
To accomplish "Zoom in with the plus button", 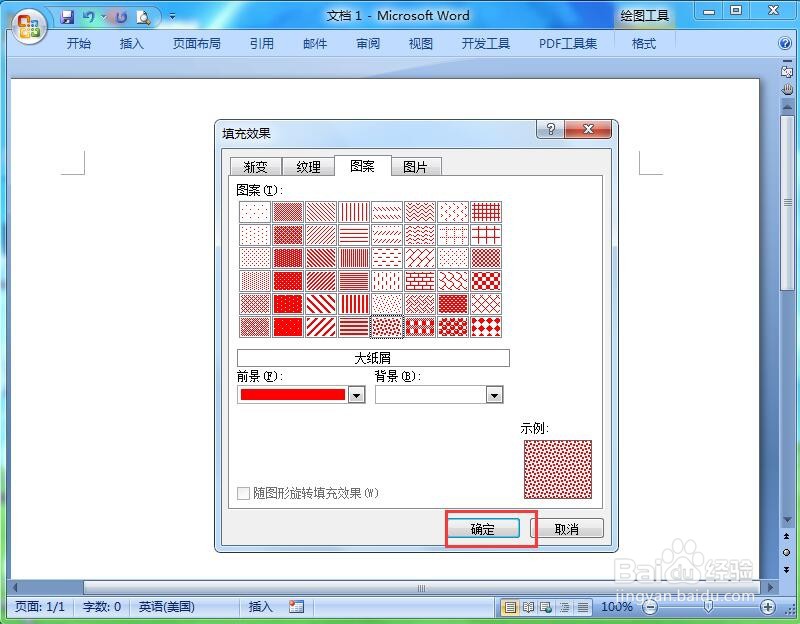I will 768,607.
